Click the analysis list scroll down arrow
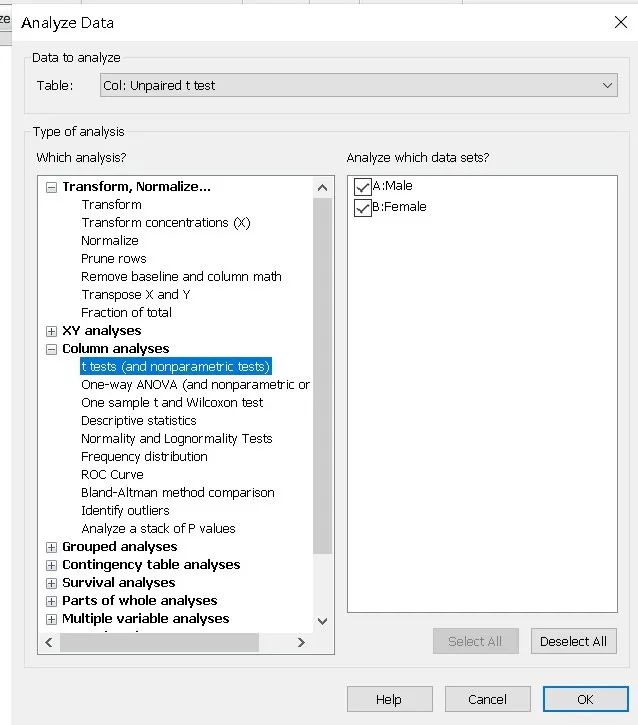Viewport: 638px width, 725px height. 323,621
